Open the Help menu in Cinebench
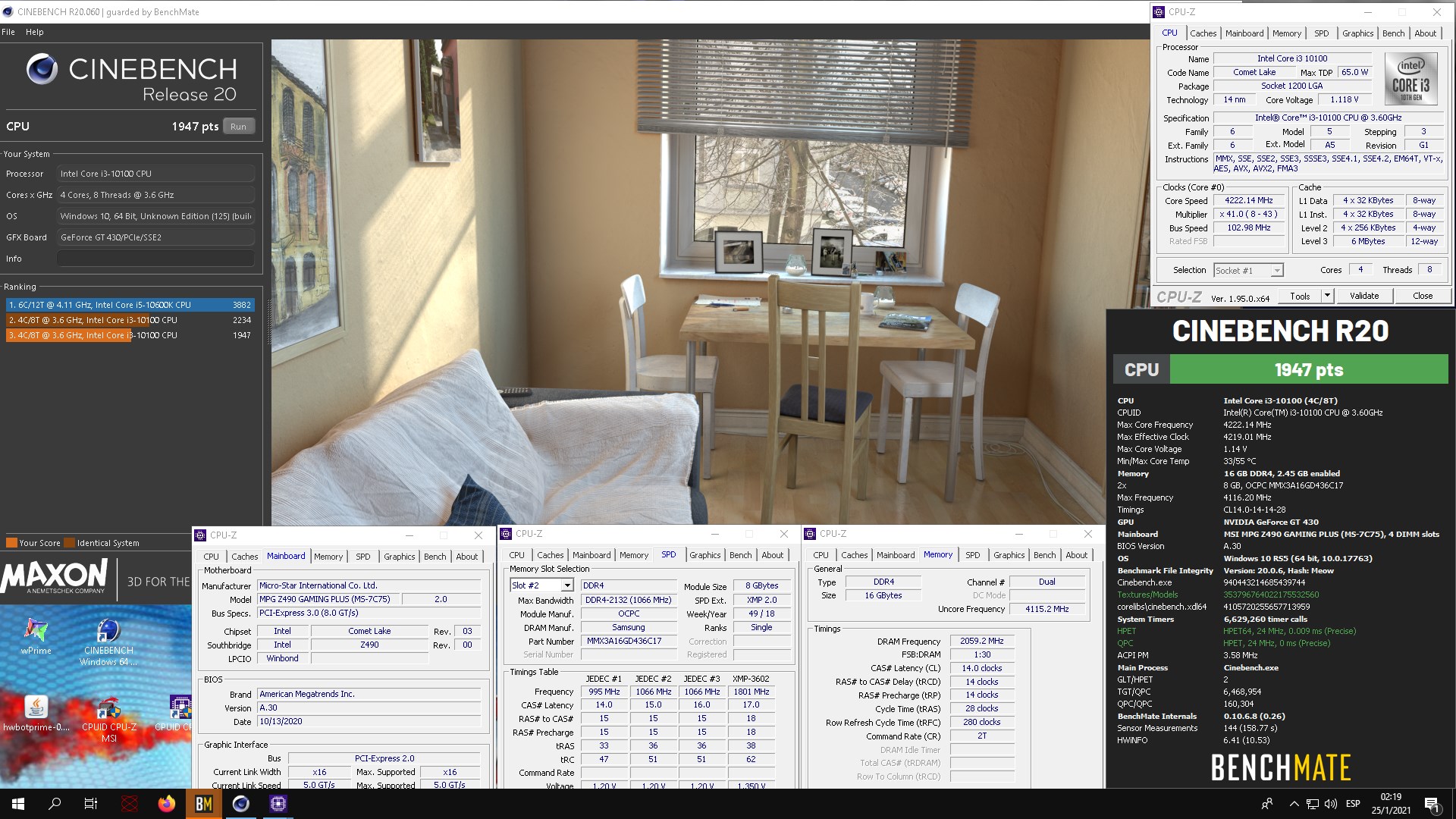The width and height of the screenshot is (1456, 819). point(34,32)
